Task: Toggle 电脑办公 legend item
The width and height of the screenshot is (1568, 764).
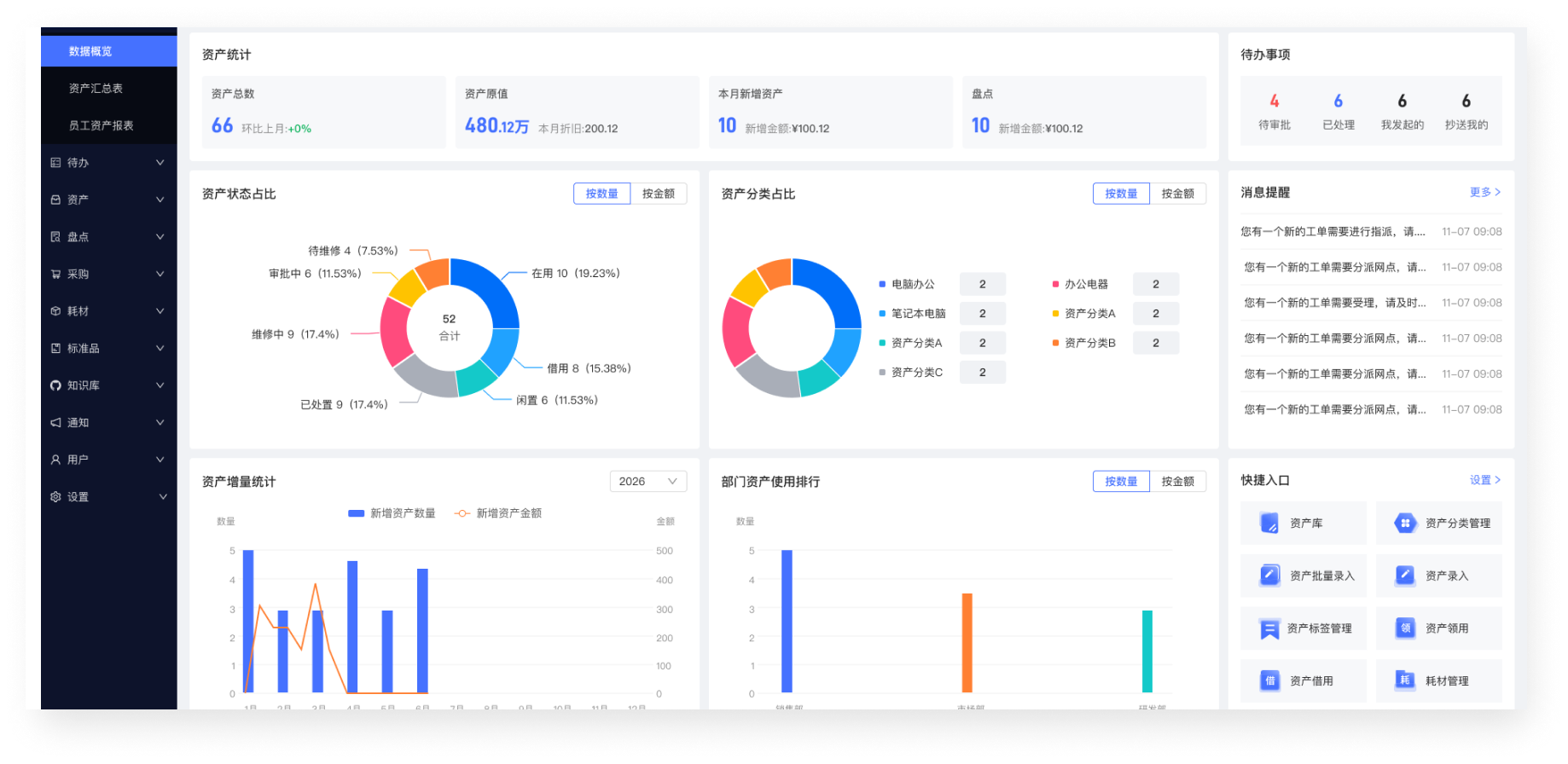Action: point(907,284)
